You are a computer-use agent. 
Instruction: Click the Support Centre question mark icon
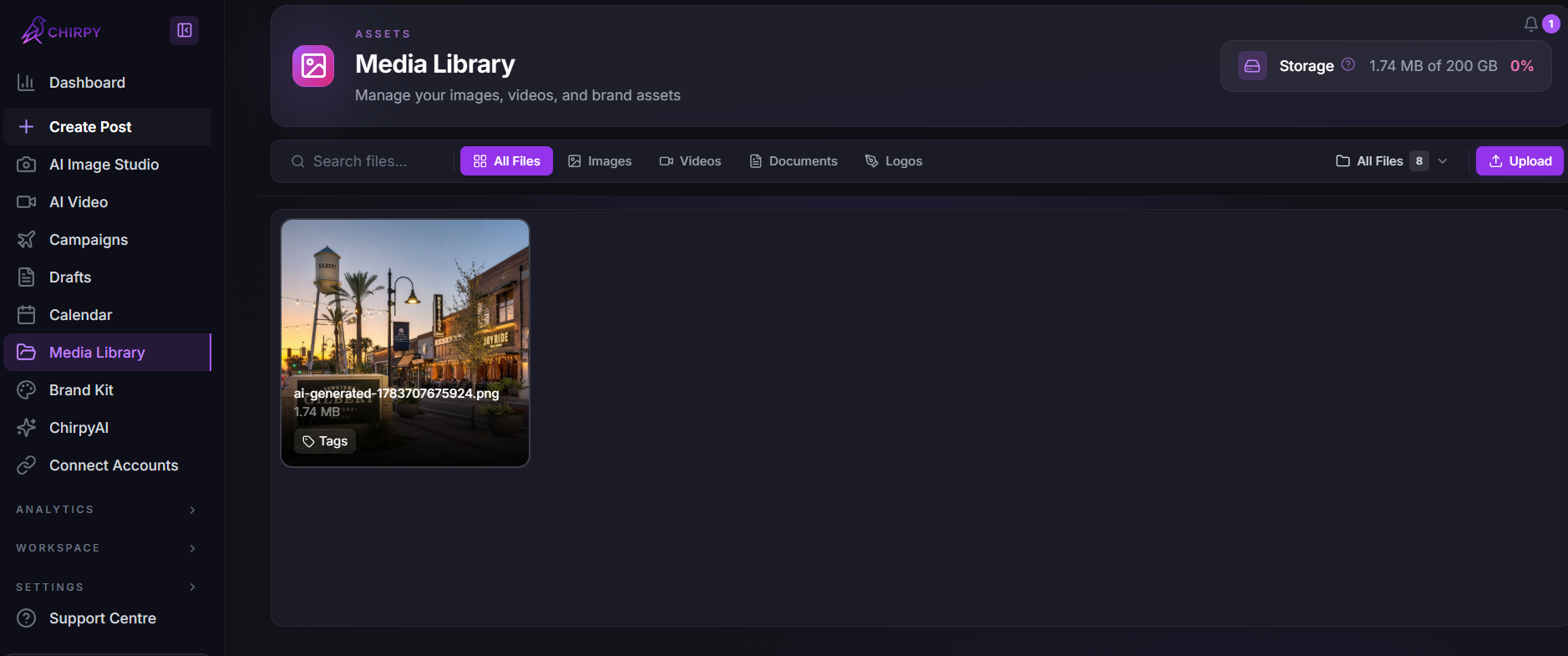pos(27,618)
